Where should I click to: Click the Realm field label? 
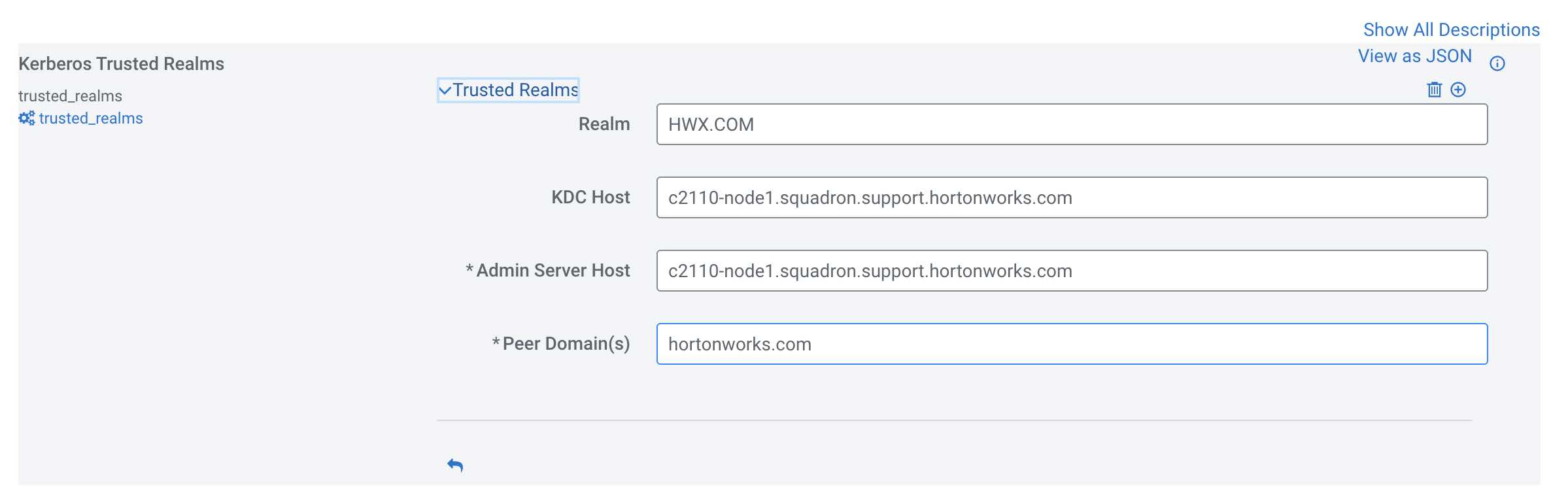pos(604,124)
